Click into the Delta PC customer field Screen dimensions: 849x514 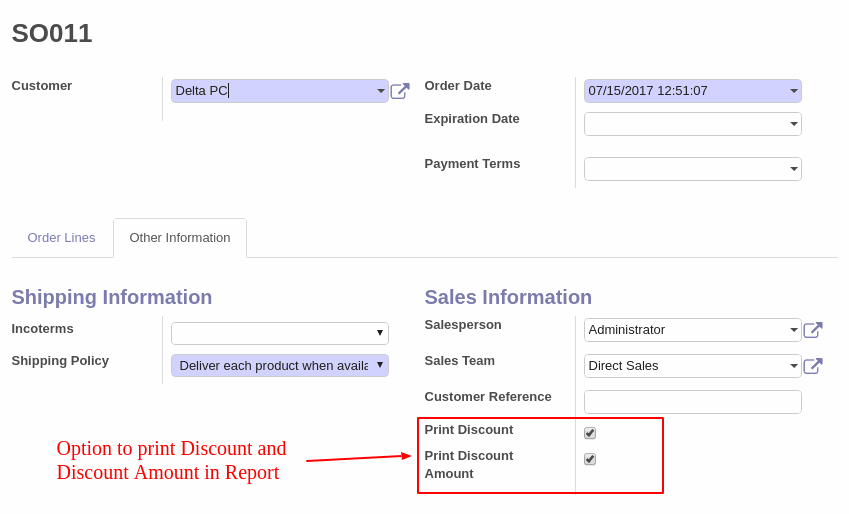click(273, 91)
